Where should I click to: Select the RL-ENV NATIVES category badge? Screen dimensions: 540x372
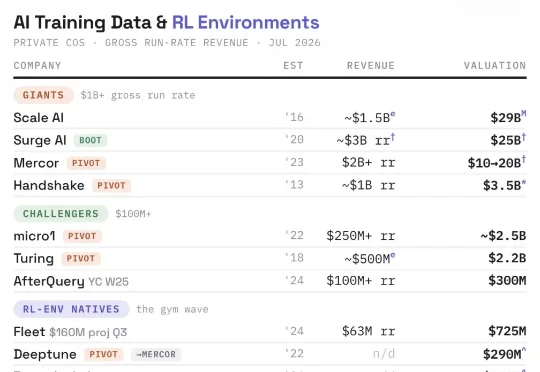coord(71,309)
